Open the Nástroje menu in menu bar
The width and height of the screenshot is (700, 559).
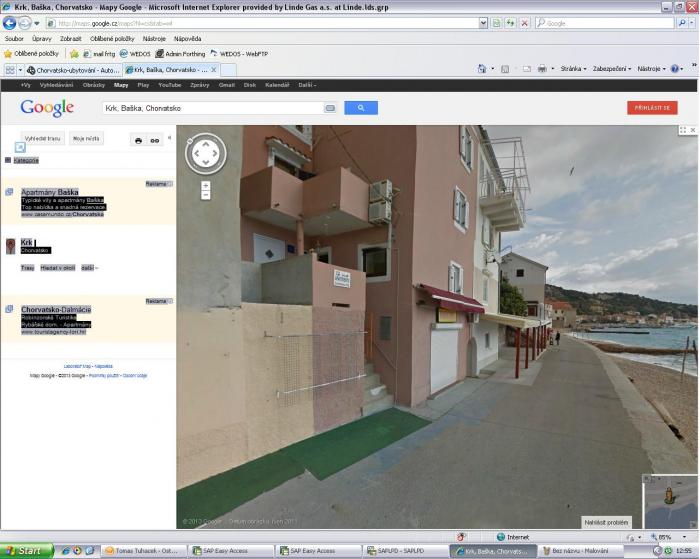pos(154,38)
